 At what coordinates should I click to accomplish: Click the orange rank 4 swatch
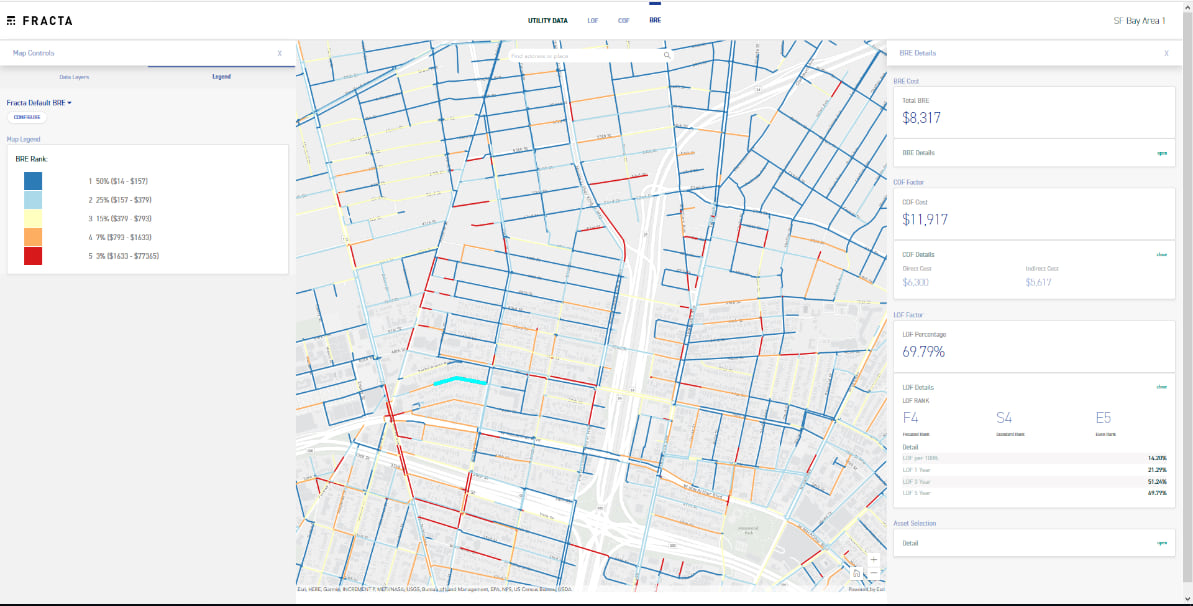click(33, 237)
